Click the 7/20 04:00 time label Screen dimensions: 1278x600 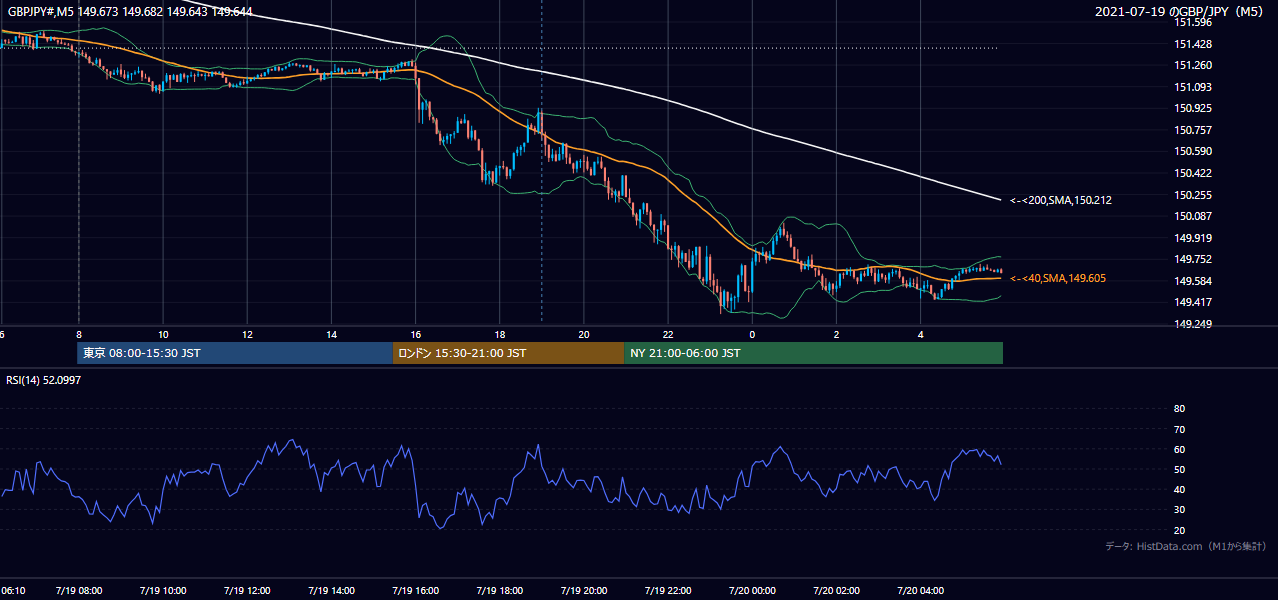point(921,590)
